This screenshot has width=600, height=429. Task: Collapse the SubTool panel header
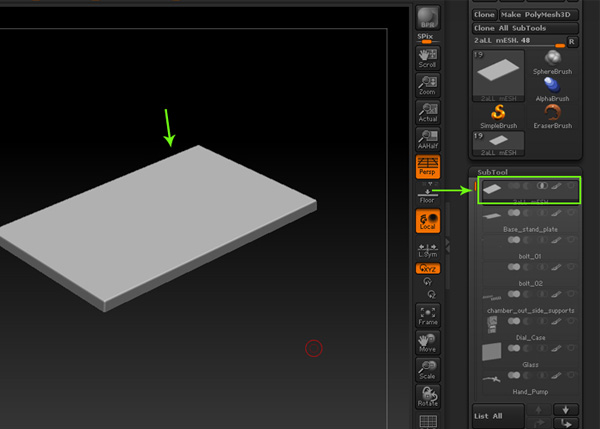[x=492, y=172]
